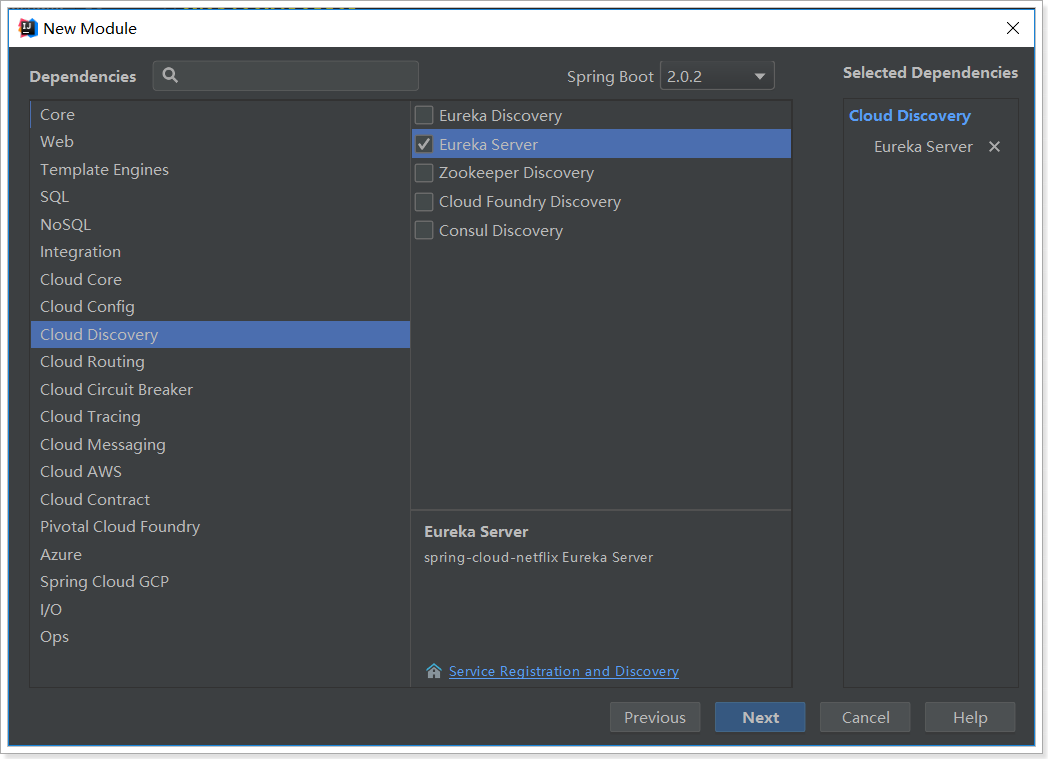The image size is (1048, 759).
Task: Enable the Zookeeper Discovery checkbox
Action: tap(424, 173)
